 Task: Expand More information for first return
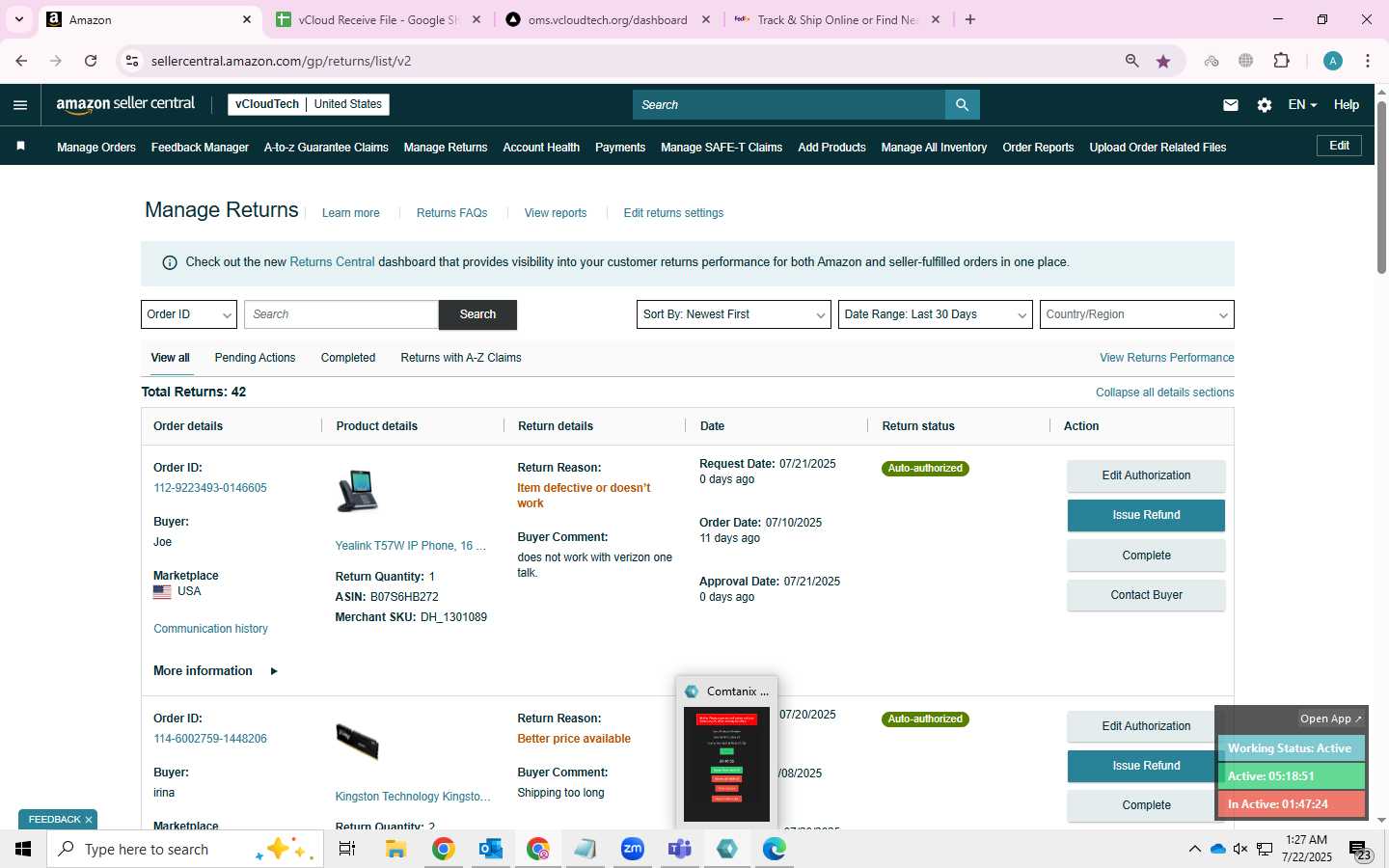pyautogui.click(x=216, y=671)
